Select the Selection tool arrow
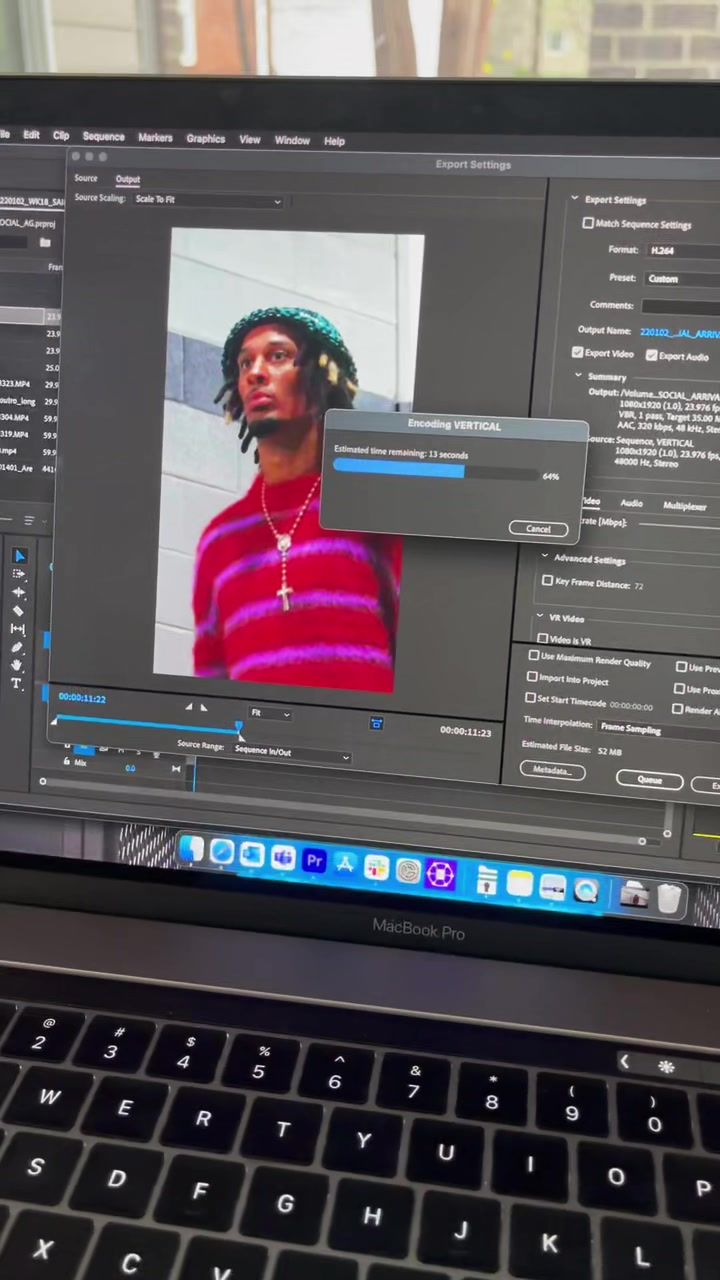Viewport: 720px width, 1280px height. click(x=19, y=555)
